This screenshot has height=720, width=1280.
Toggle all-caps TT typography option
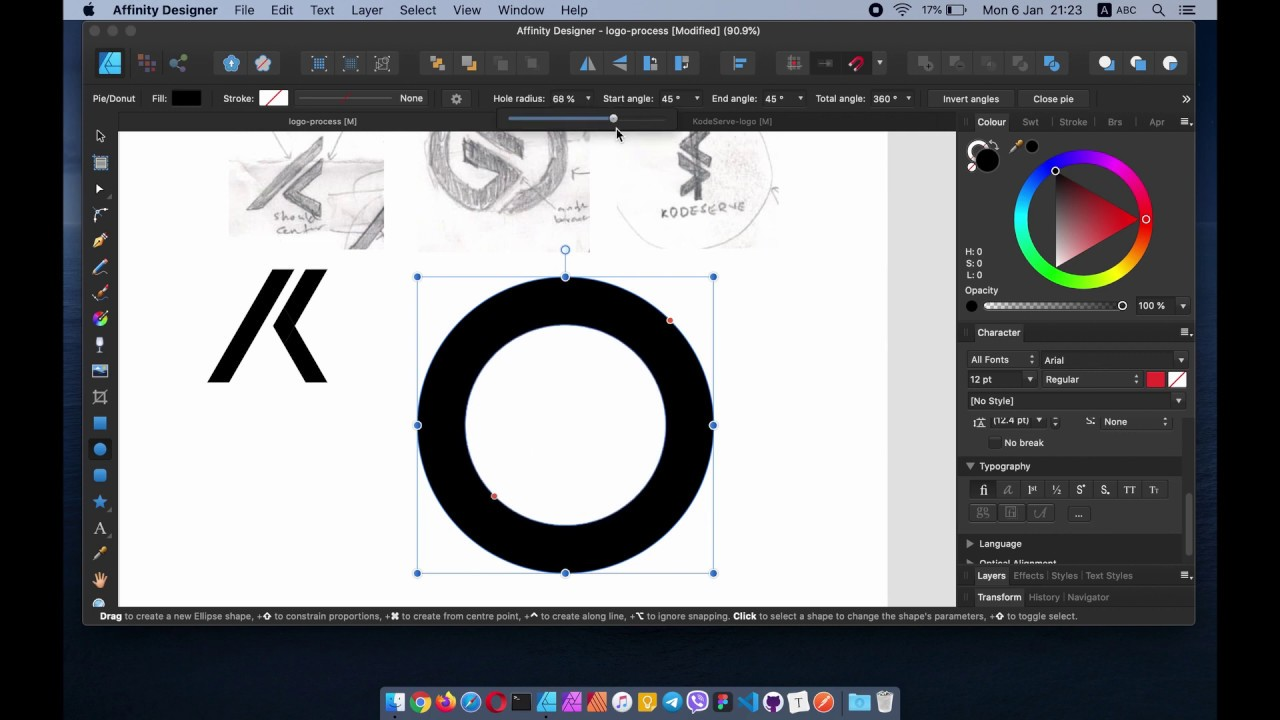click(x=1129, y=490)
